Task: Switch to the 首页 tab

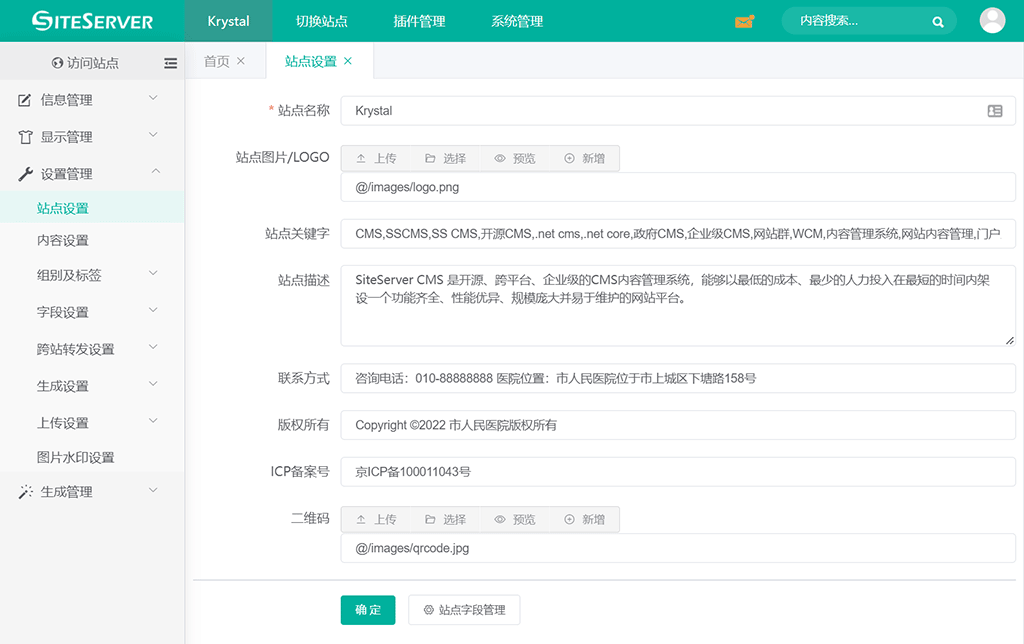Action: pos(216,61)
